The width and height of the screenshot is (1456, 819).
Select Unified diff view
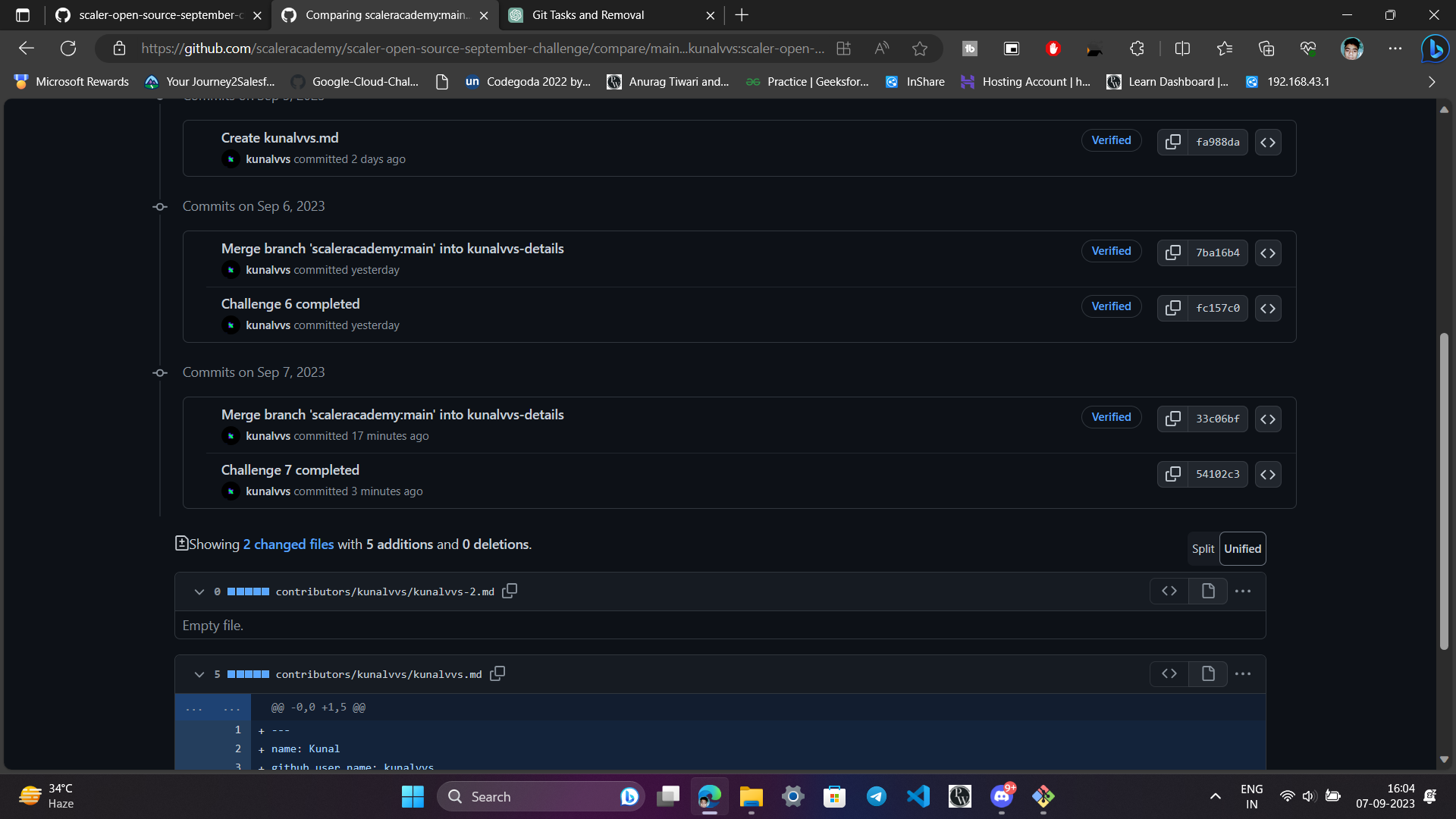point(1242,548)
